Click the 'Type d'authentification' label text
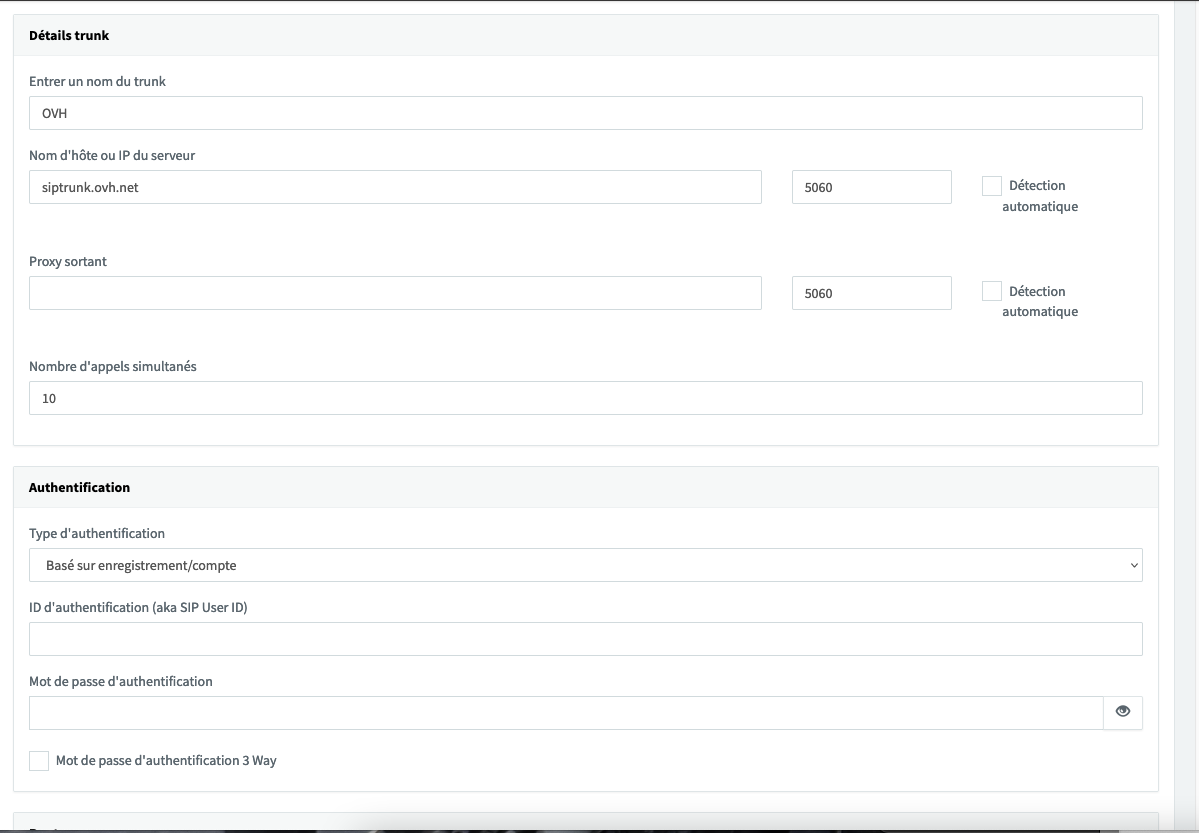1199x833 pixels. (x=97, y=533)
